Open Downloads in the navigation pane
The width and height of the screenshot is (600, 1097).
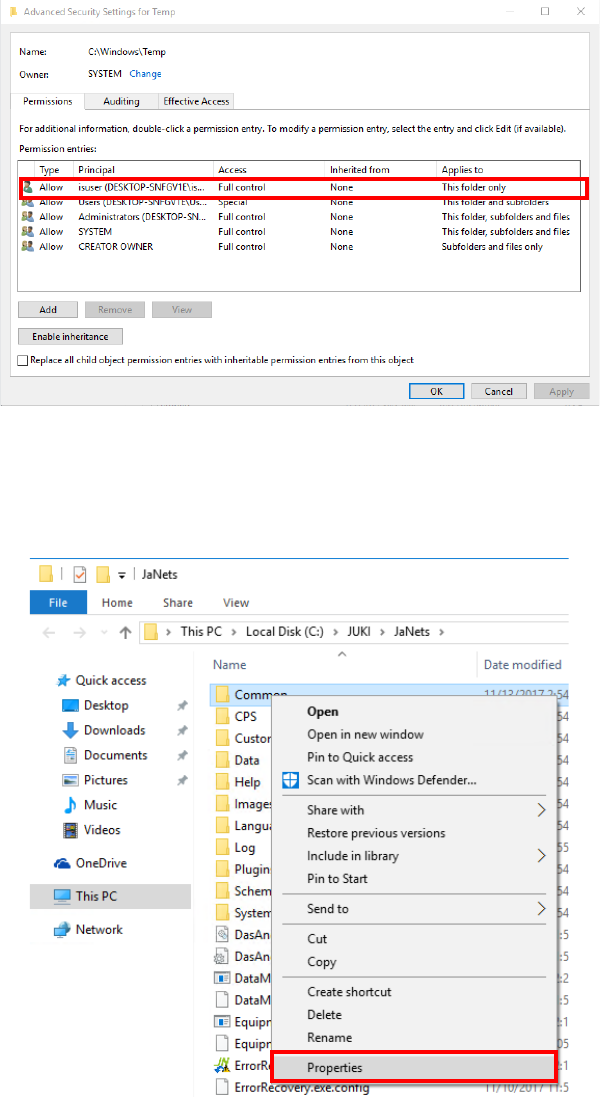114,730
